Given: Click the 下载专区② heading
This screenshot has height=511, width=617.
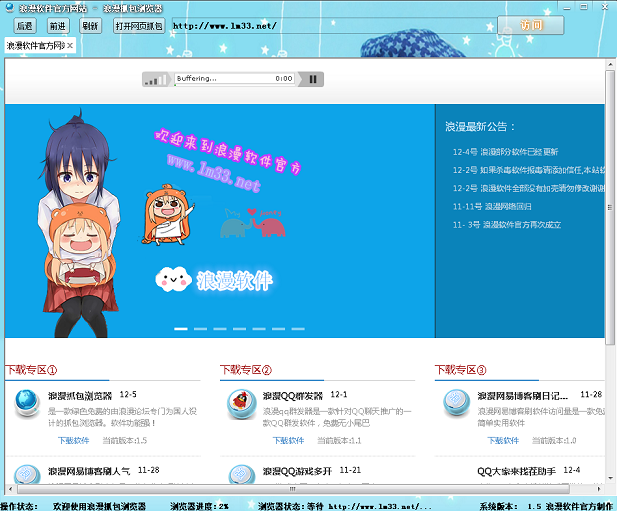Looking at the screenshot, I should [246, 370].
